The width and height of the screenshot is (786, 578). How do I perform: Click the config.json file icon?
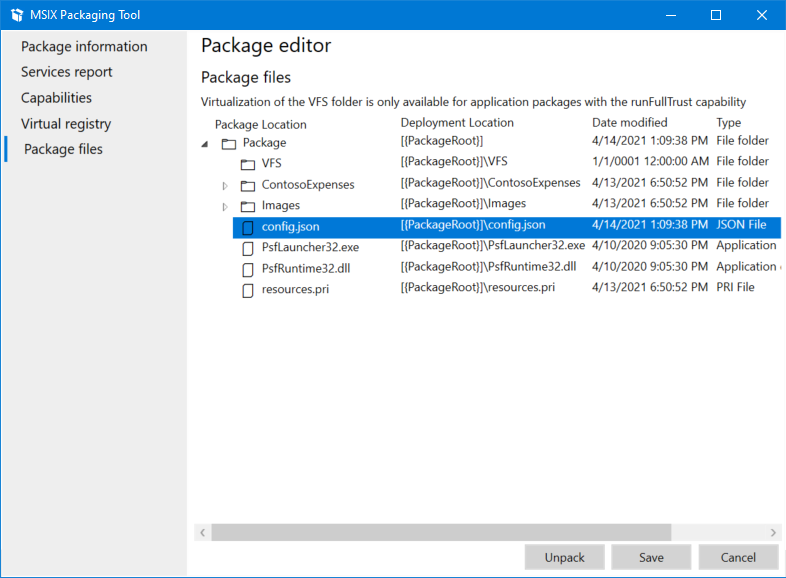[248, 228]
